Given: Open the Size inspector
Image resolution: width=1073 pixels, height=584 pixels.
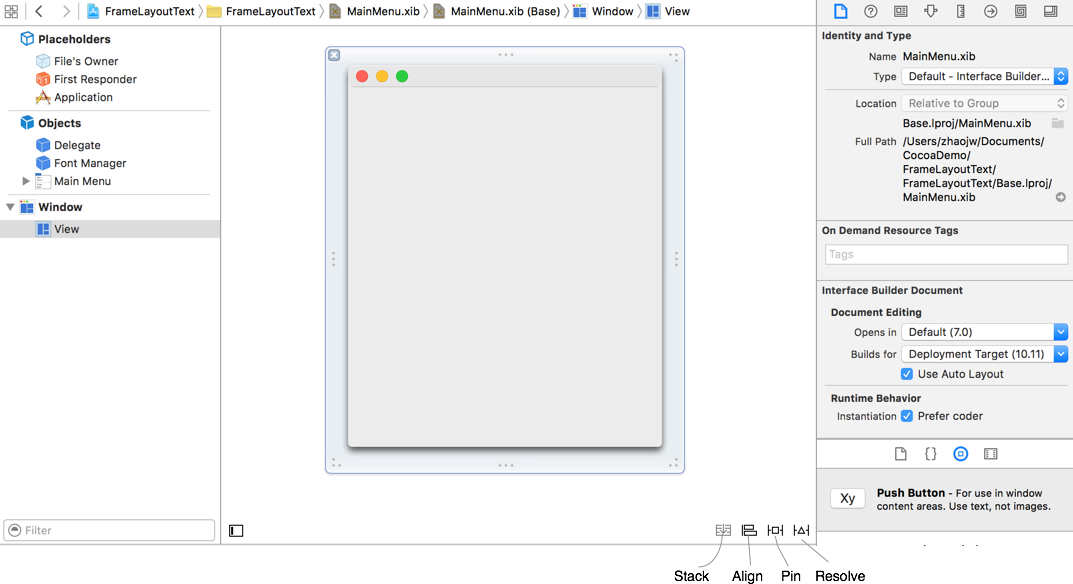Looking at the screenshot, I should [x=959, y=11].
